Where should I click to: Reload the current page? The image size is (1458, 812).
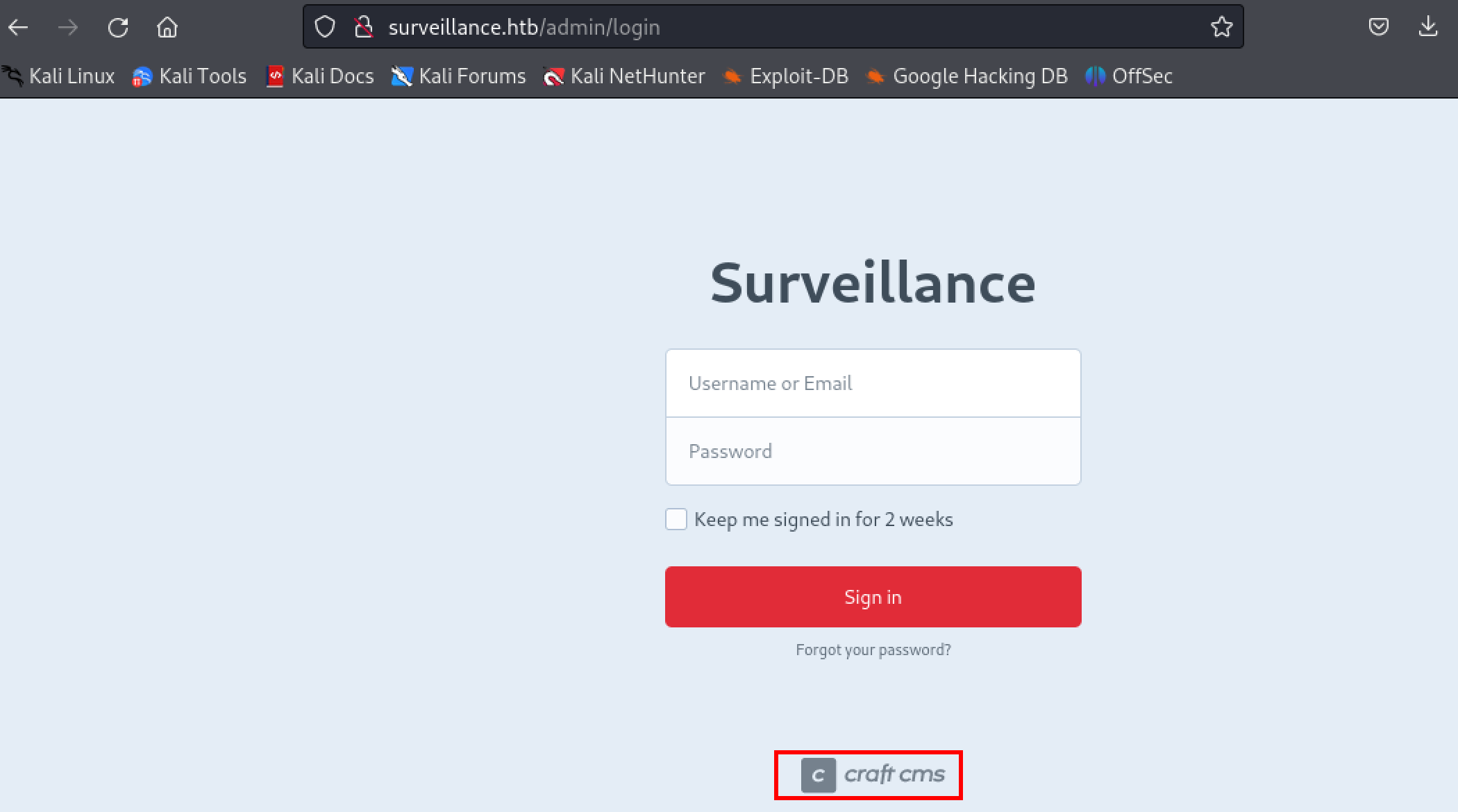tap(118, 28)
